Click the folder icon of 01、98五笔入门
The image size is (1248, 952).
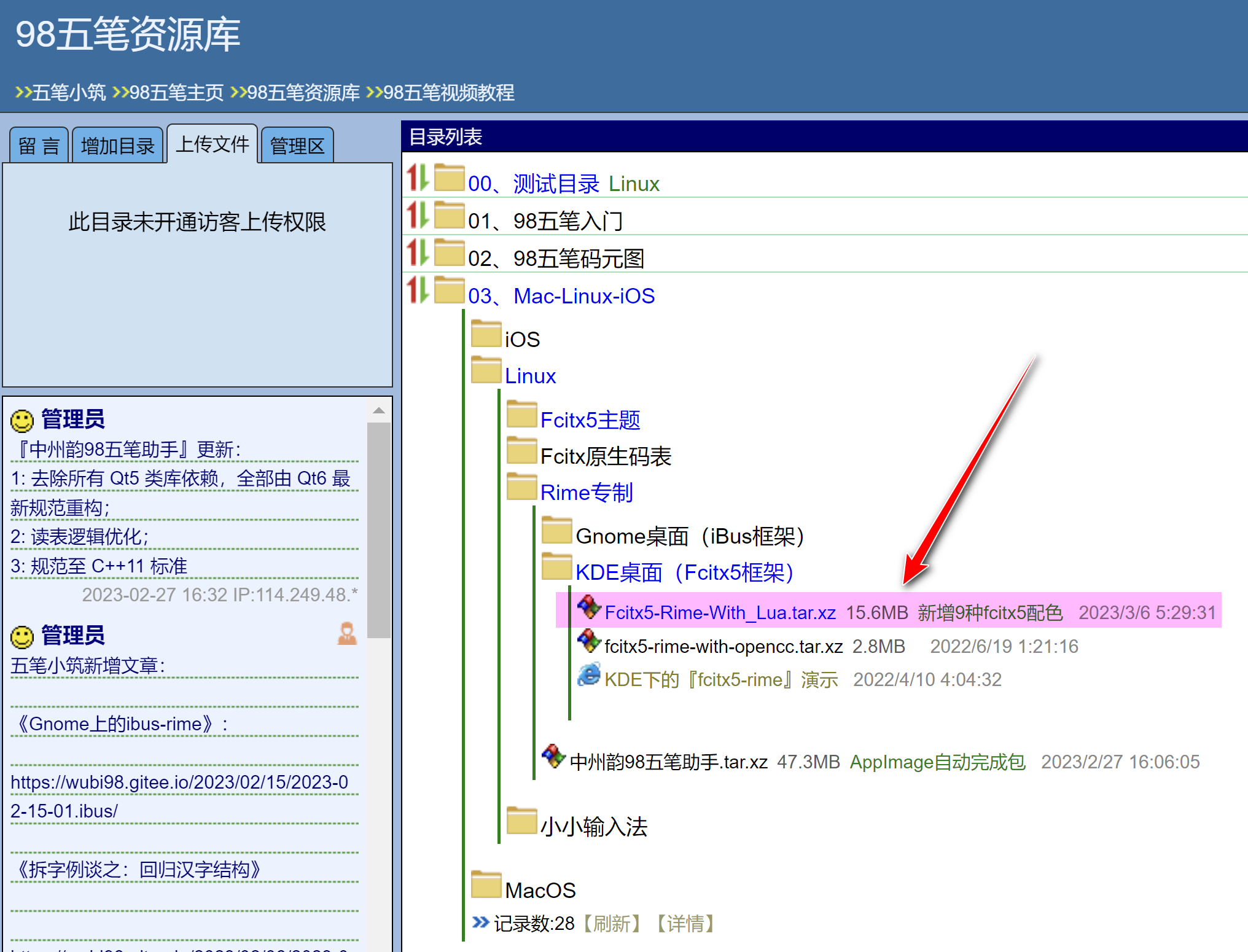(449, 215)
